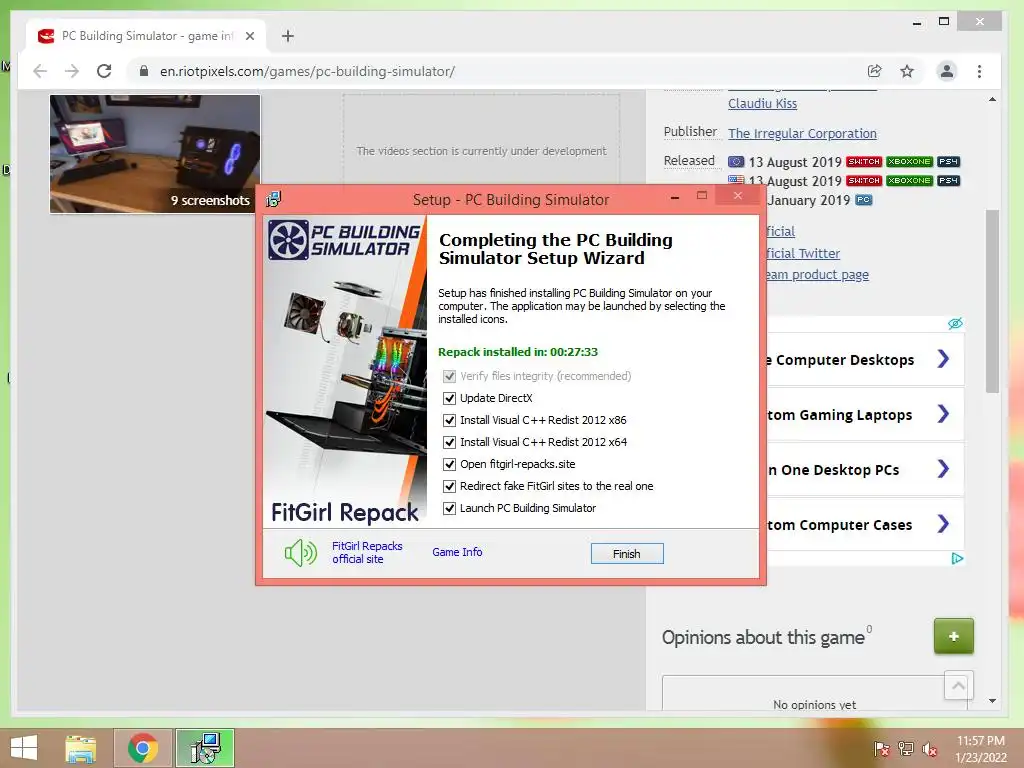This screenshot has height=768, width=1024.
Task: Click the network tray icon
Action: pyautogui.click(x=906, y=749)
